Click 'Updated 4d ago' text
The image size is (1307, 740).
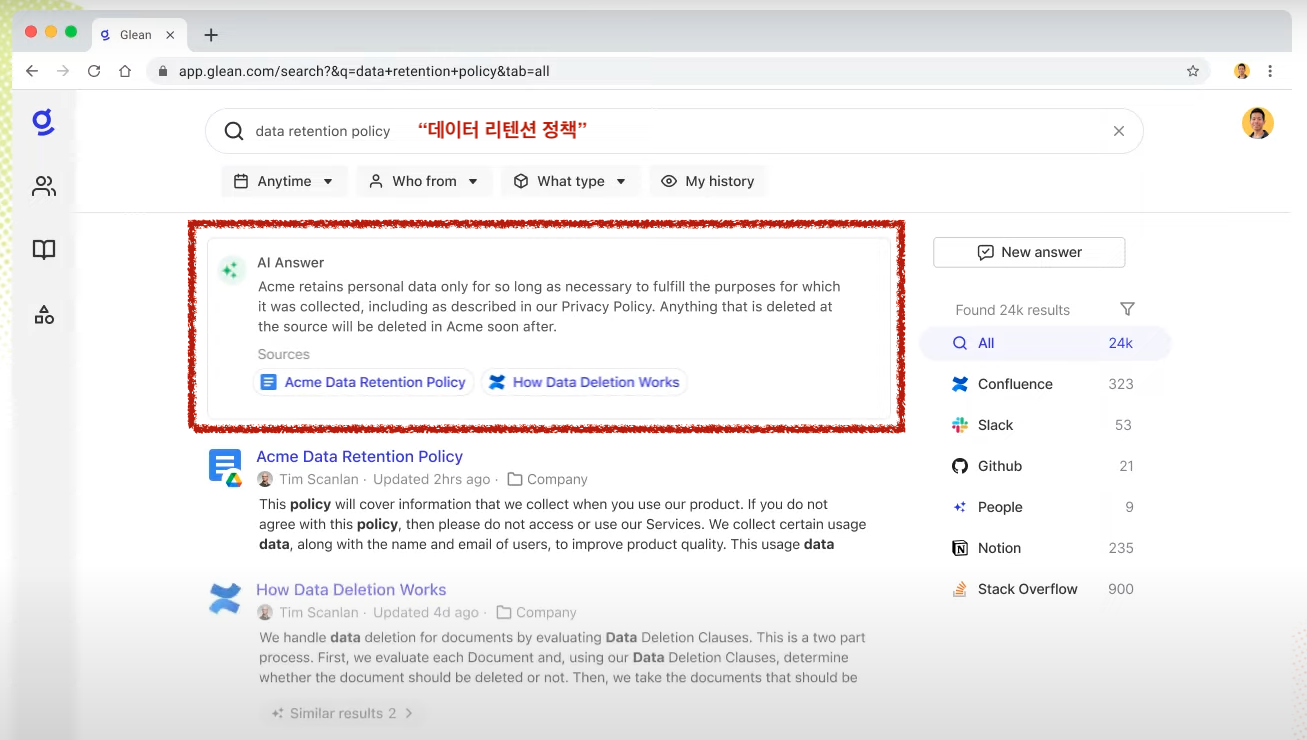pyautogui.click(x=426, y=612)
